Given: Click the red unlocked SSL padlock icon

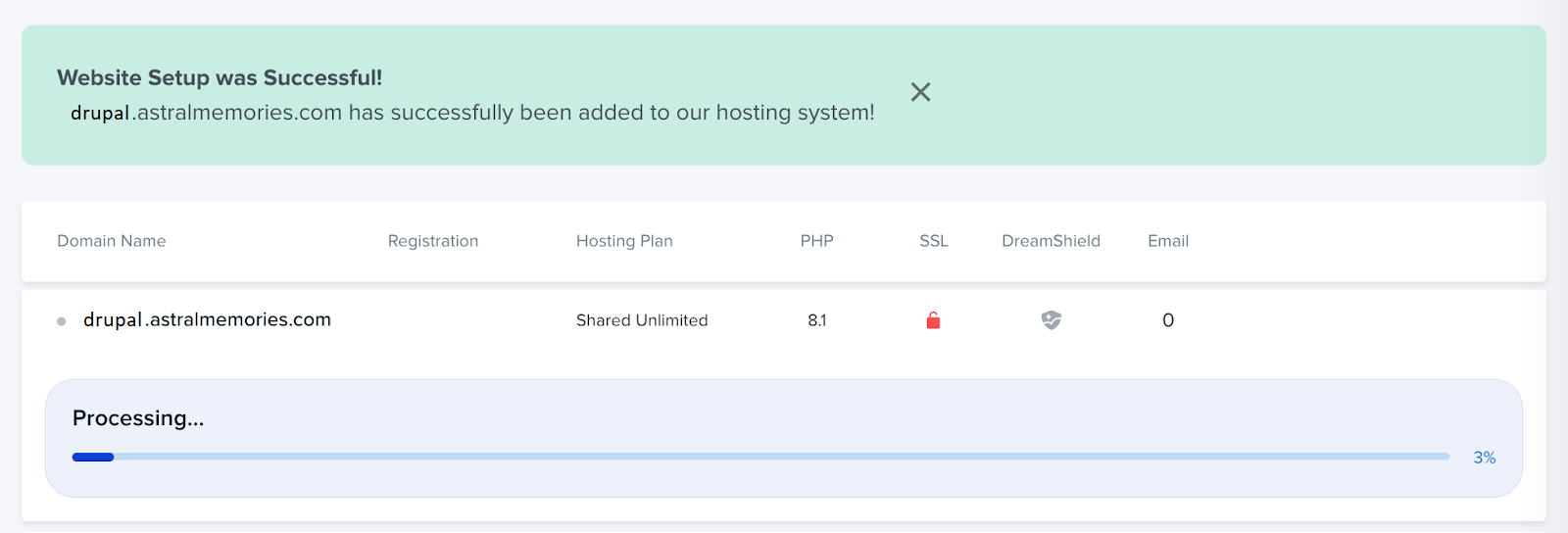Looking at the screenshot, I should coord(933,320).
